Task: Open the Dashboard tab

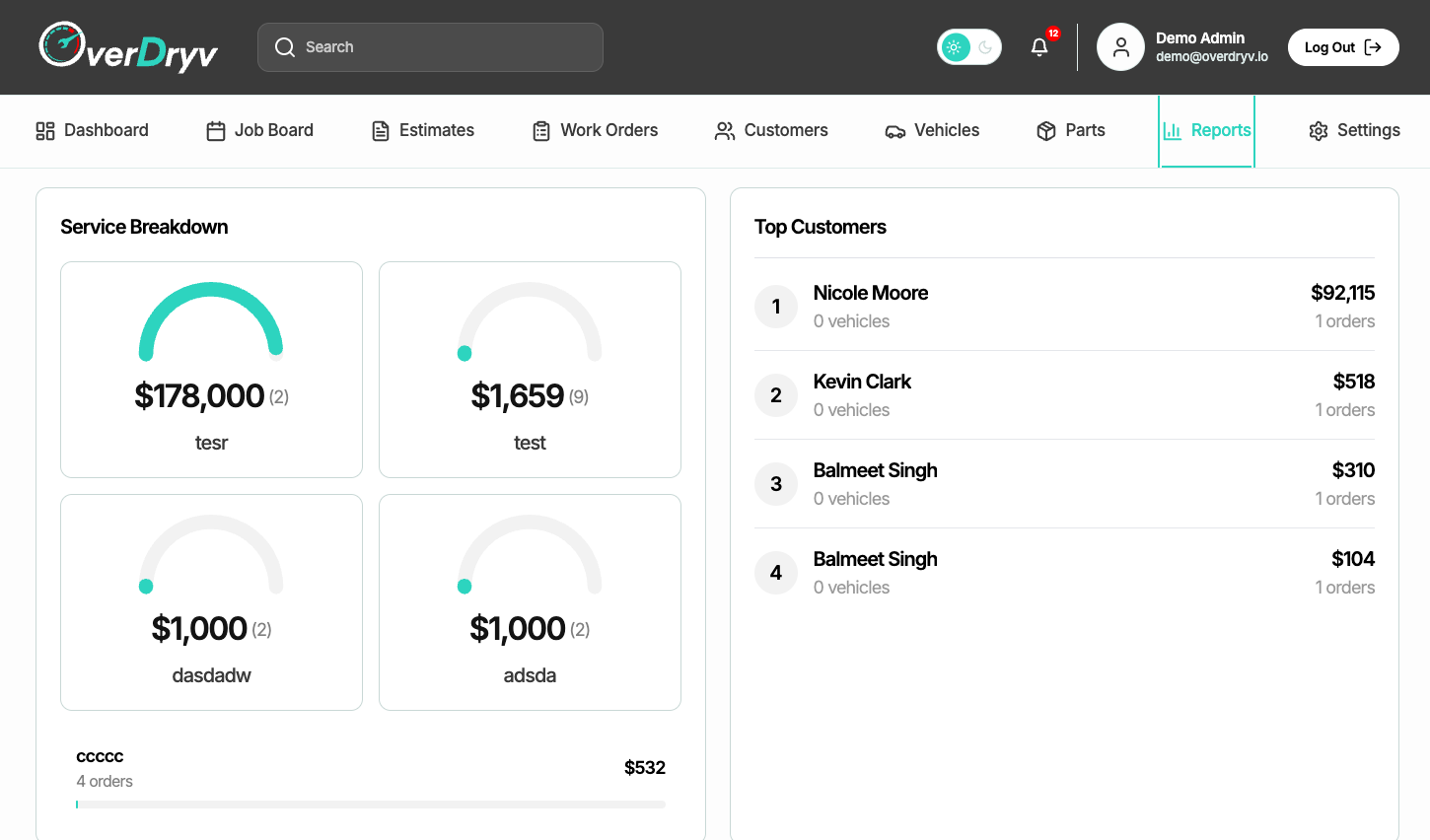Action: pyautogui.click(x=92, y=131)
